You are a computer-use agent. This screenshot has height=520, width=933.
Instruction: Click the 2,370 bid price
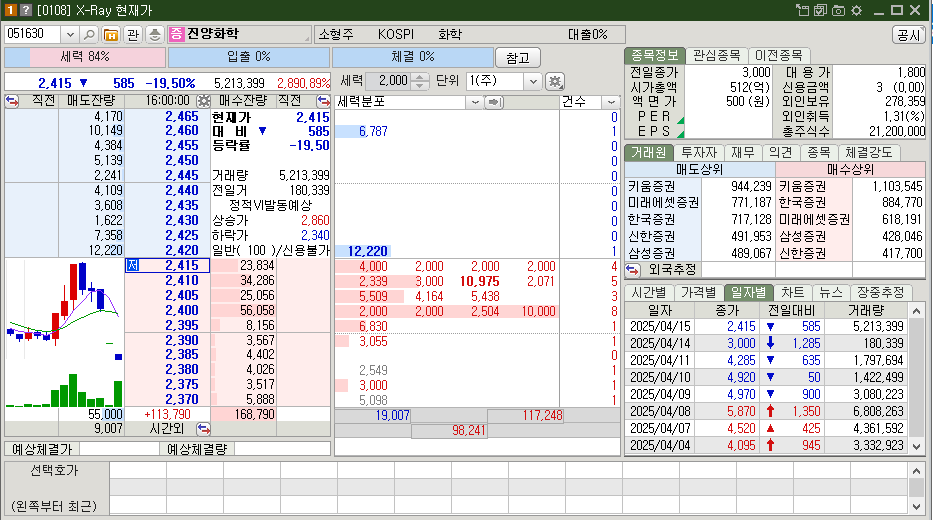[x=181, y=399]
